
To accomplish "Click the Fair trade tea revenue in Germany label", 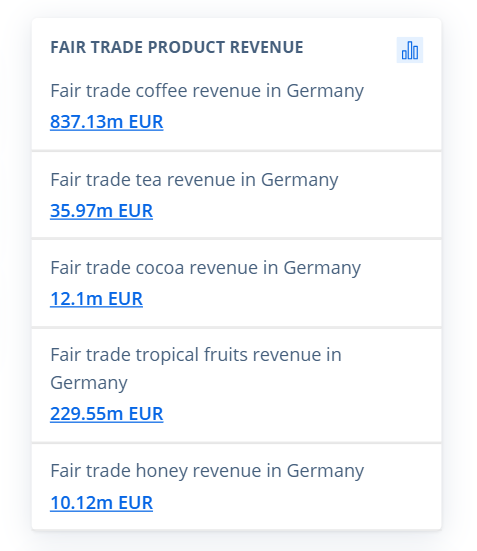I will [x=194, y=180].
